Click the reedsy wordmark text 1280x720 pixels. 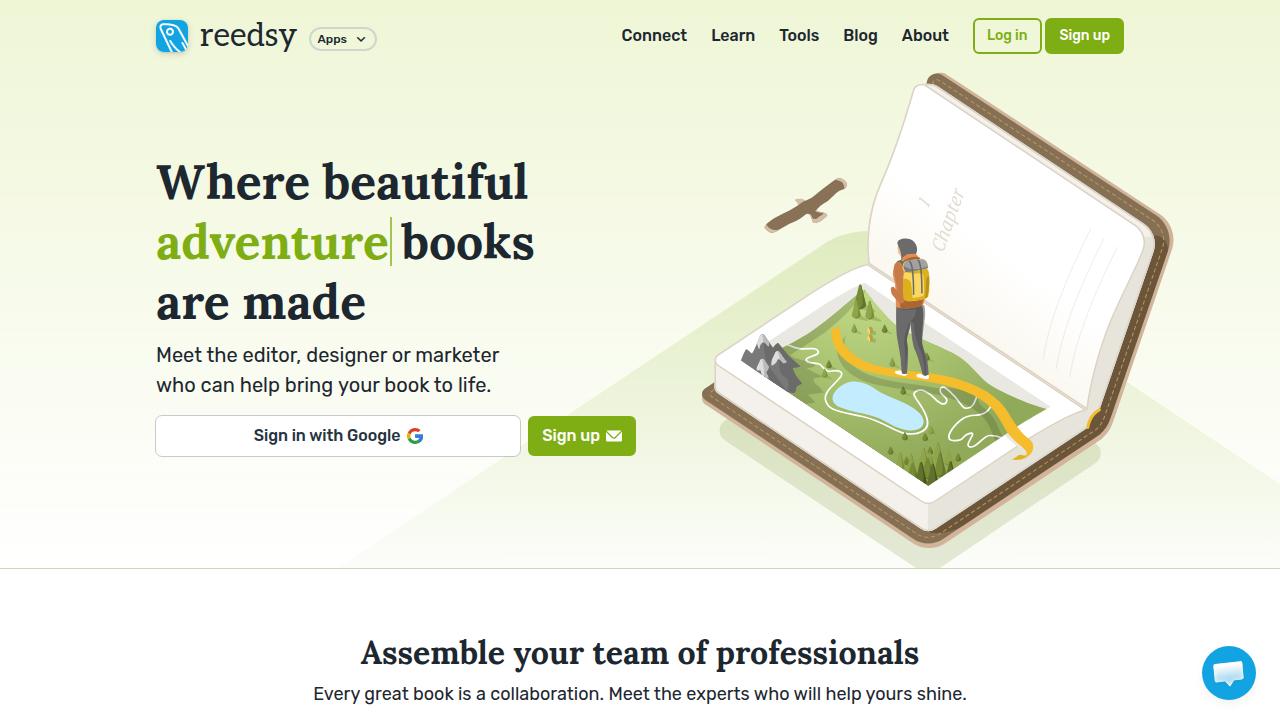248,36
